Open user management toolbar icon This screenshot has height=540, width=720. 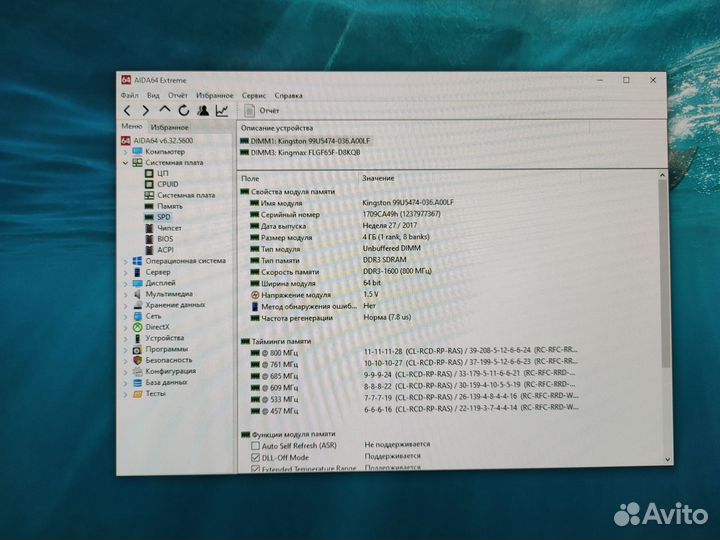coord(203,110)
